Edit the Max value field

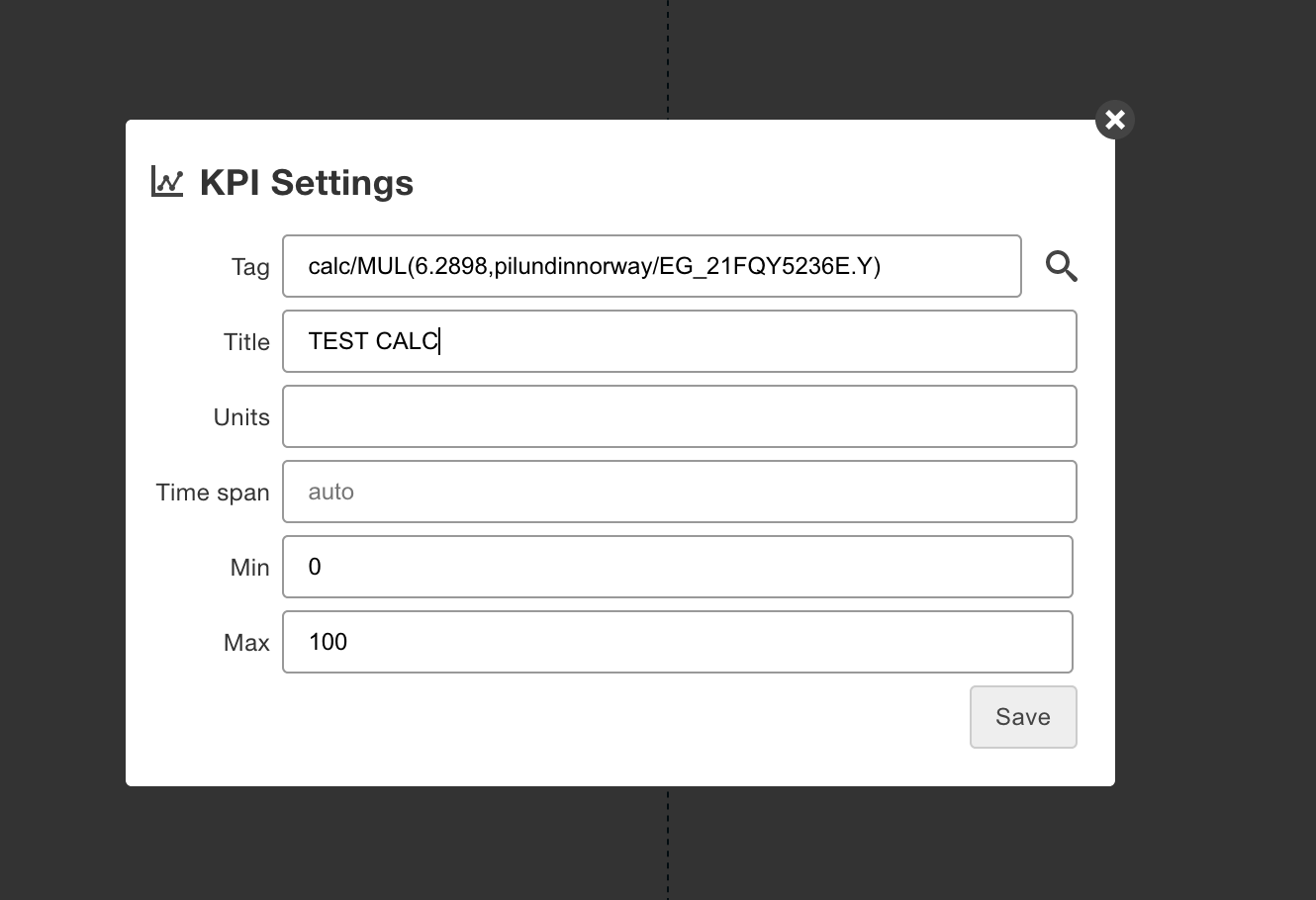[x=678, y=642]
